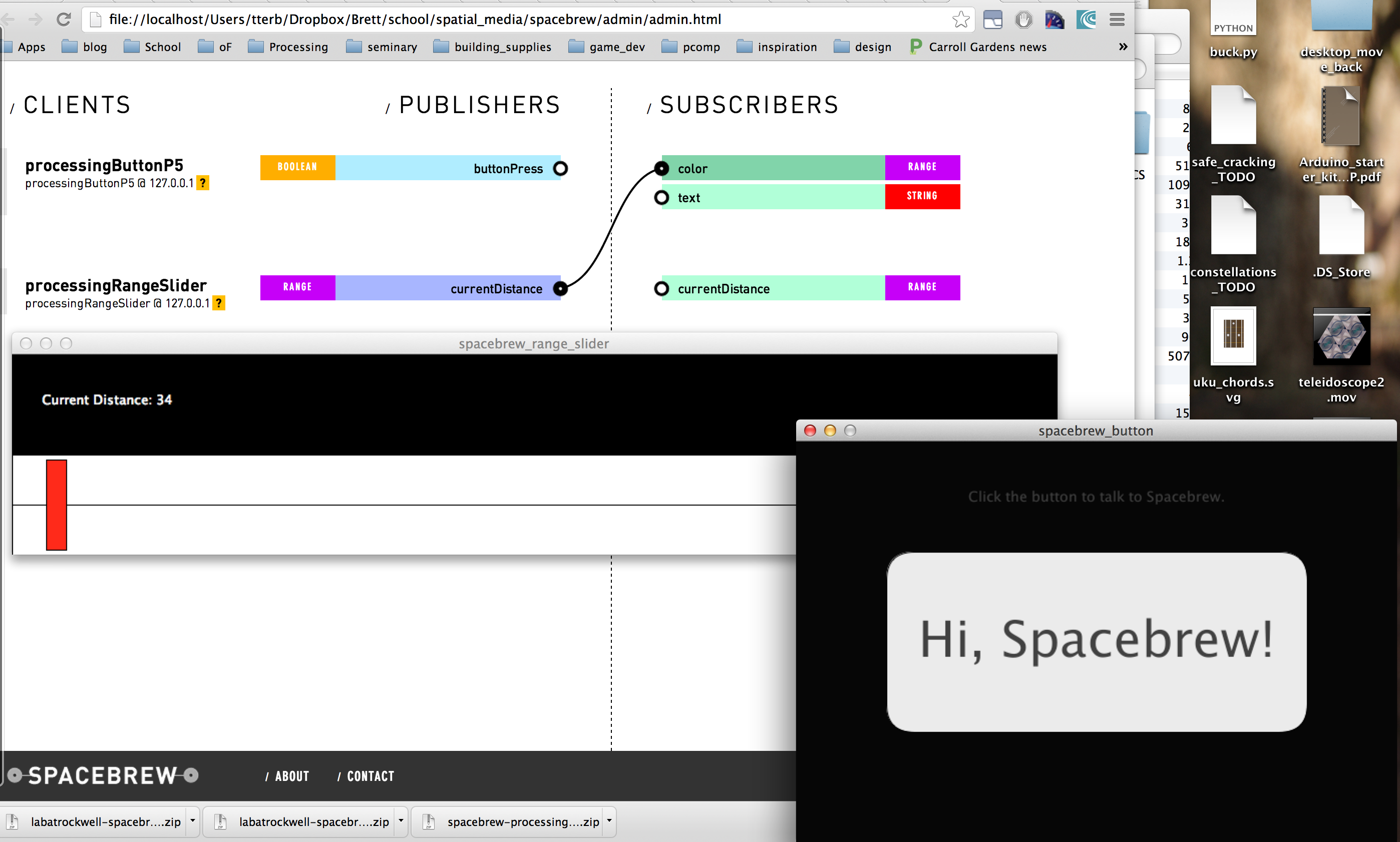Reload the admin.html page
The width and height of the screenshot is (1400, 842).
pyautogui.click(x=64, y=20)
